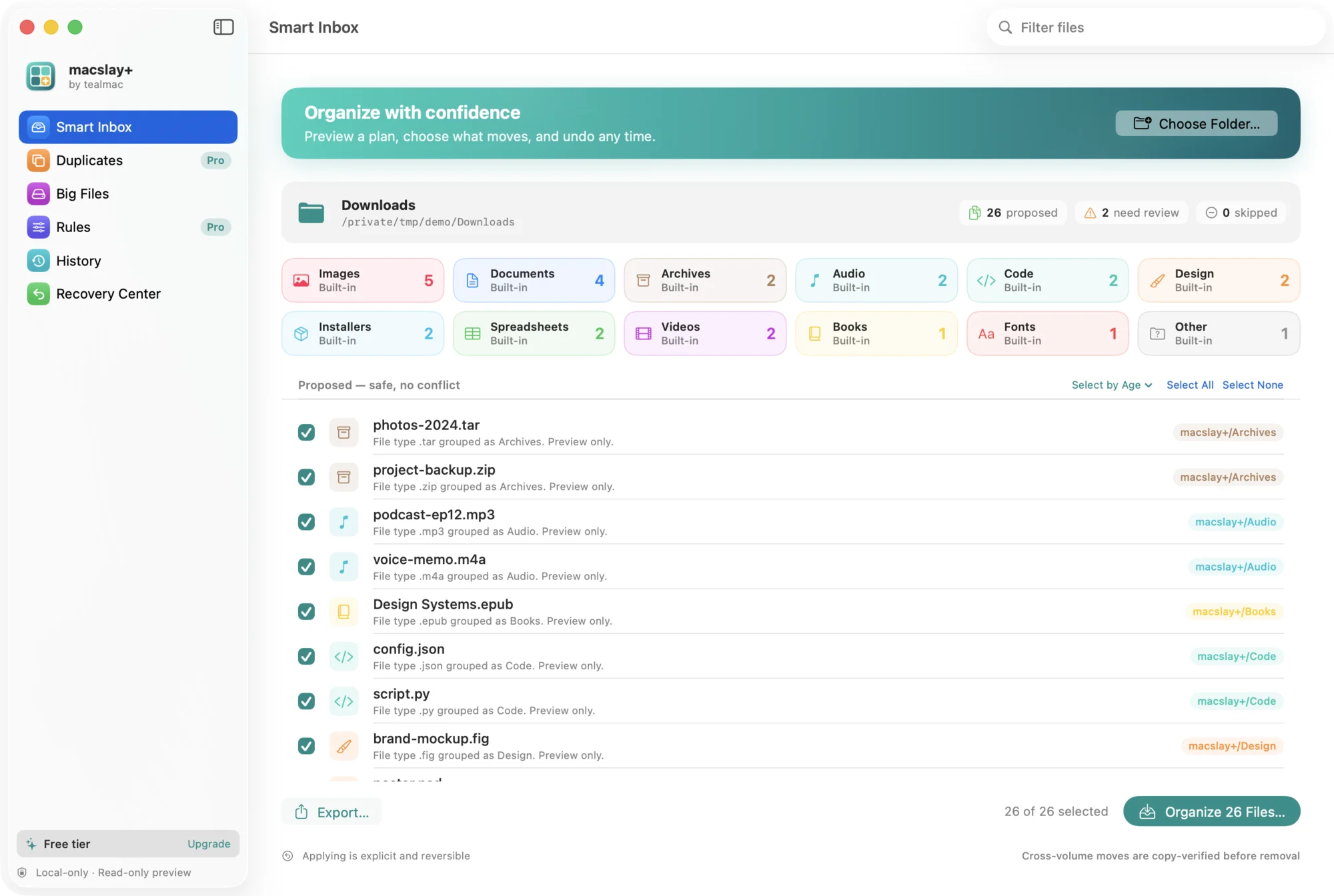This screenshot has width=1334, height=896.
Task: Open the Duplicates sidebar icon
Action: point(38,161)
